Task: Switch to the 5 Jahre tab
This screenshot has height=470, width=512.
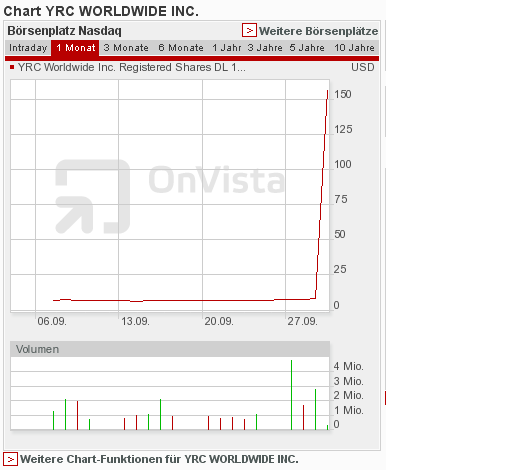Action: click(x=307, y=48)
